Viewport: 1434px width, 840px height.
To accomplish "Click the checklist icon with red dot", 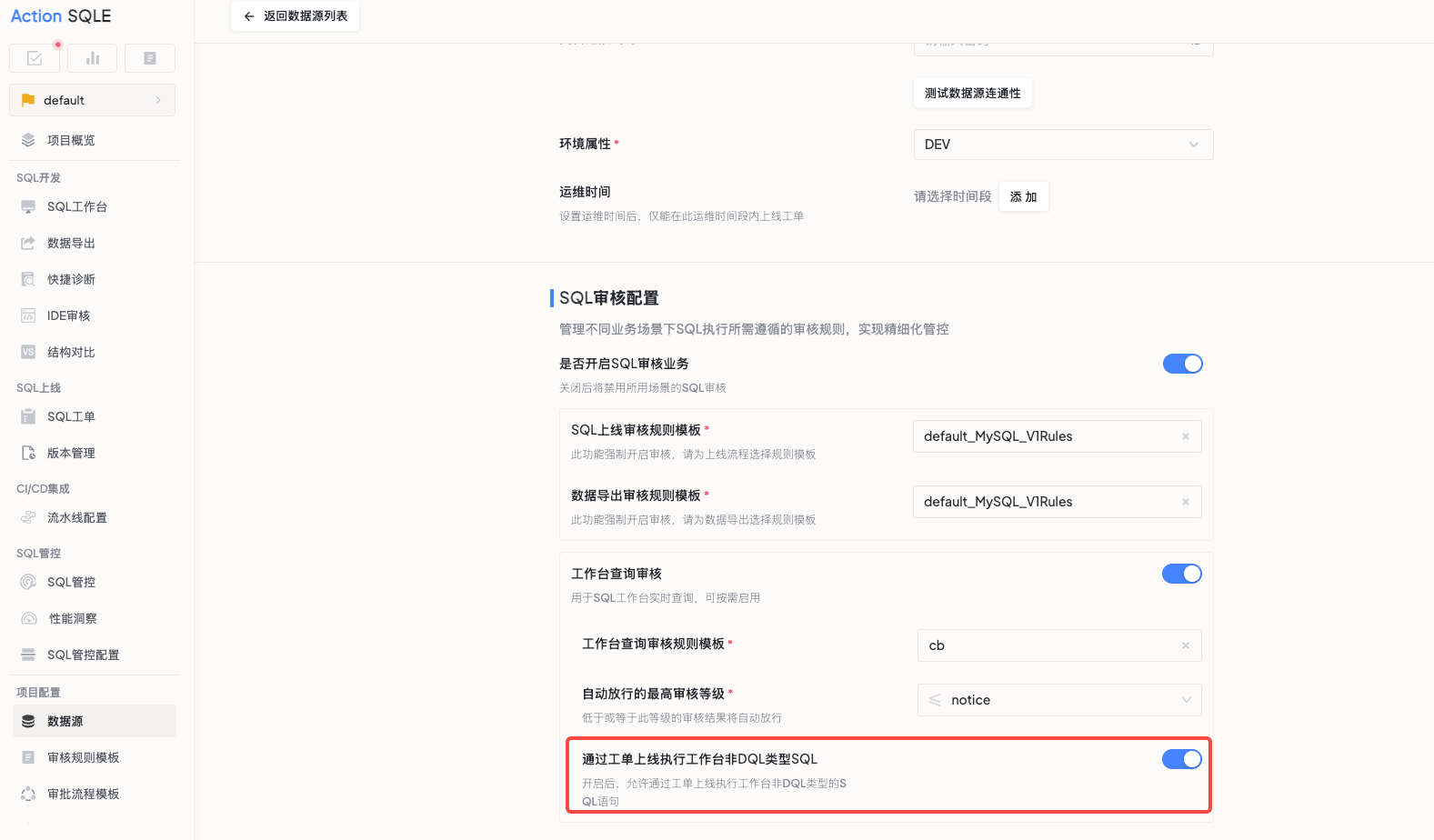I will (35, 58).
